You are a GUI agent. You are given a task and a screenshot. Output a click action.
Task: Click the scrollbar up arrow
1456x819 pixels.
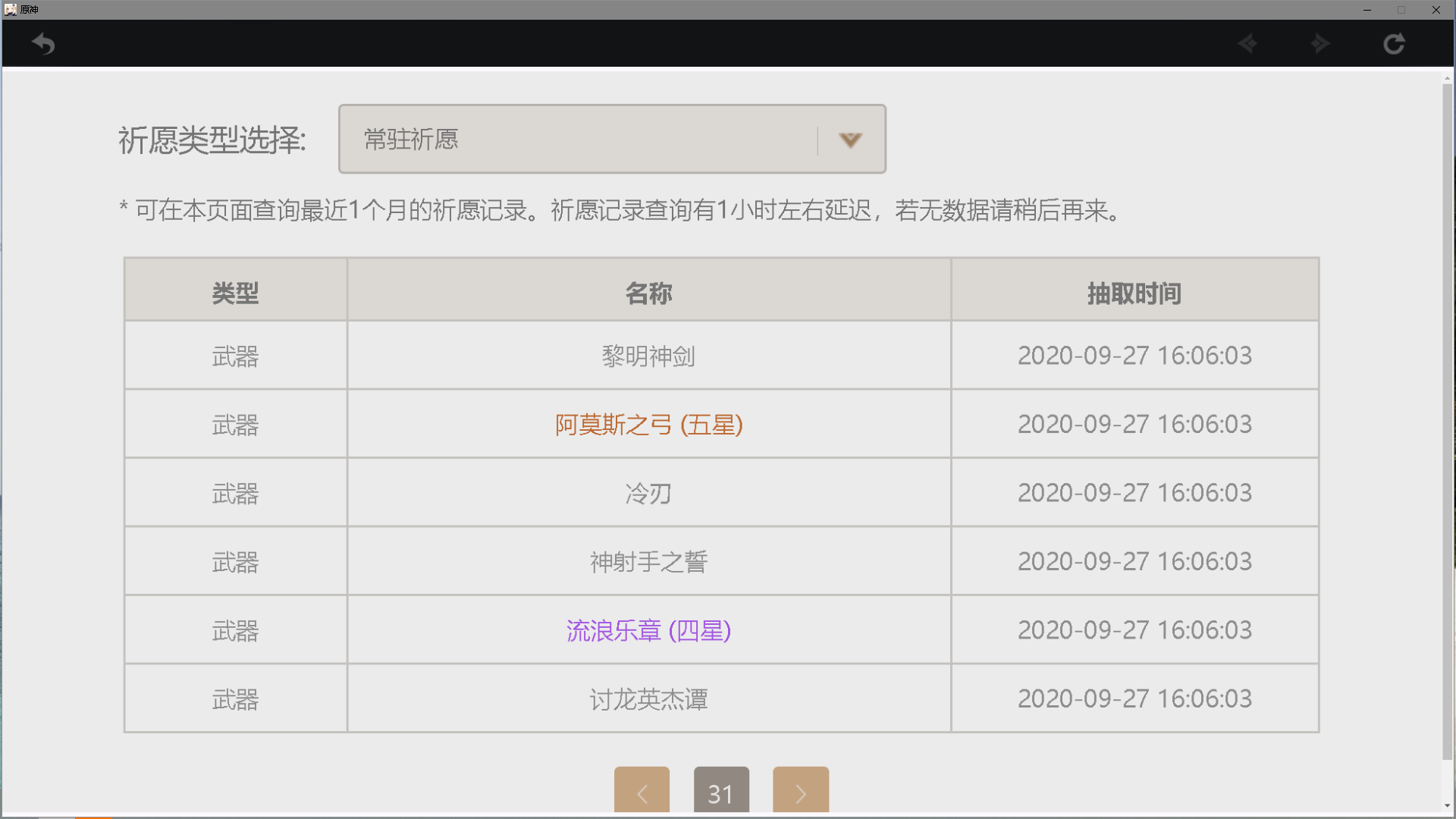pos(1447,77)
